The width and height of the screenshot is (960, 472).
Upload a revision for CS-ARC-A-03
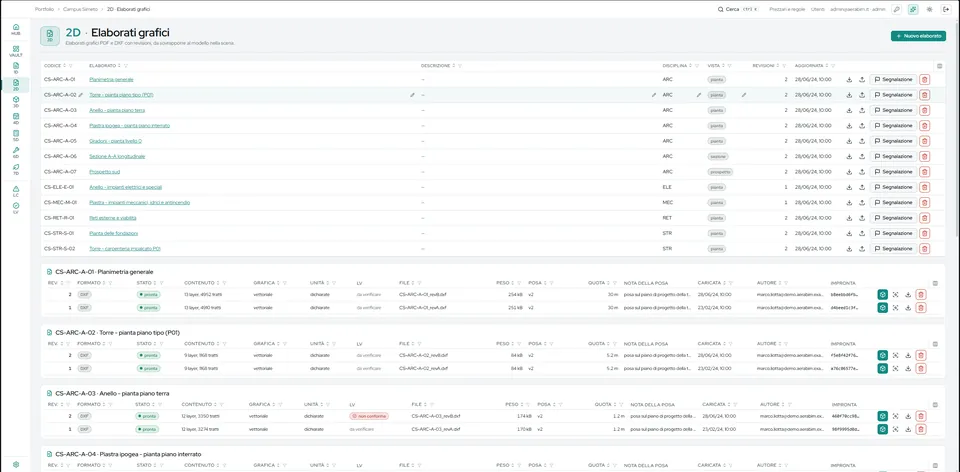(x=861, y=110)
